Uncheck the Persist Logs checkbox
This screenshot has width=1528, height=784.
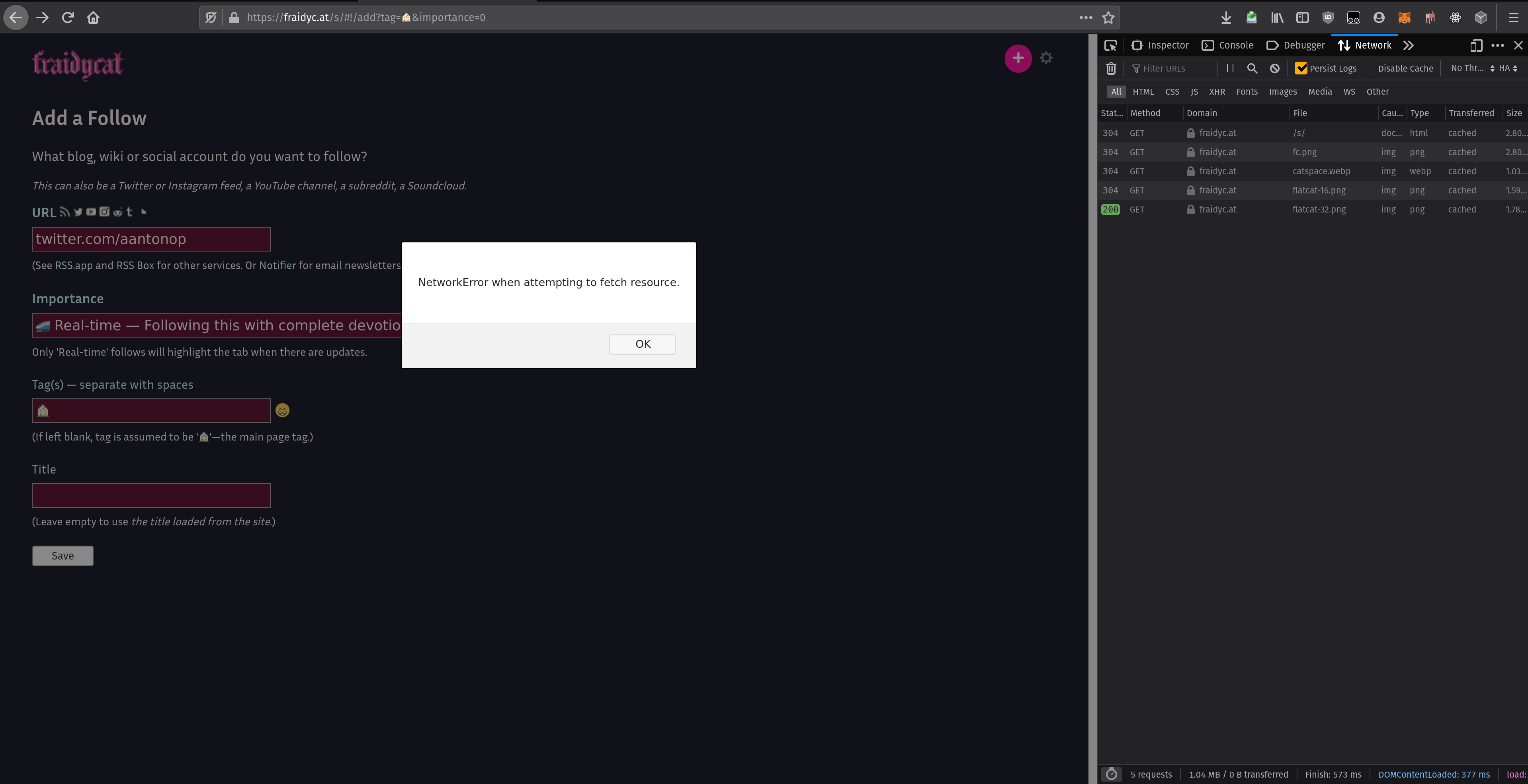(1301, 68)
